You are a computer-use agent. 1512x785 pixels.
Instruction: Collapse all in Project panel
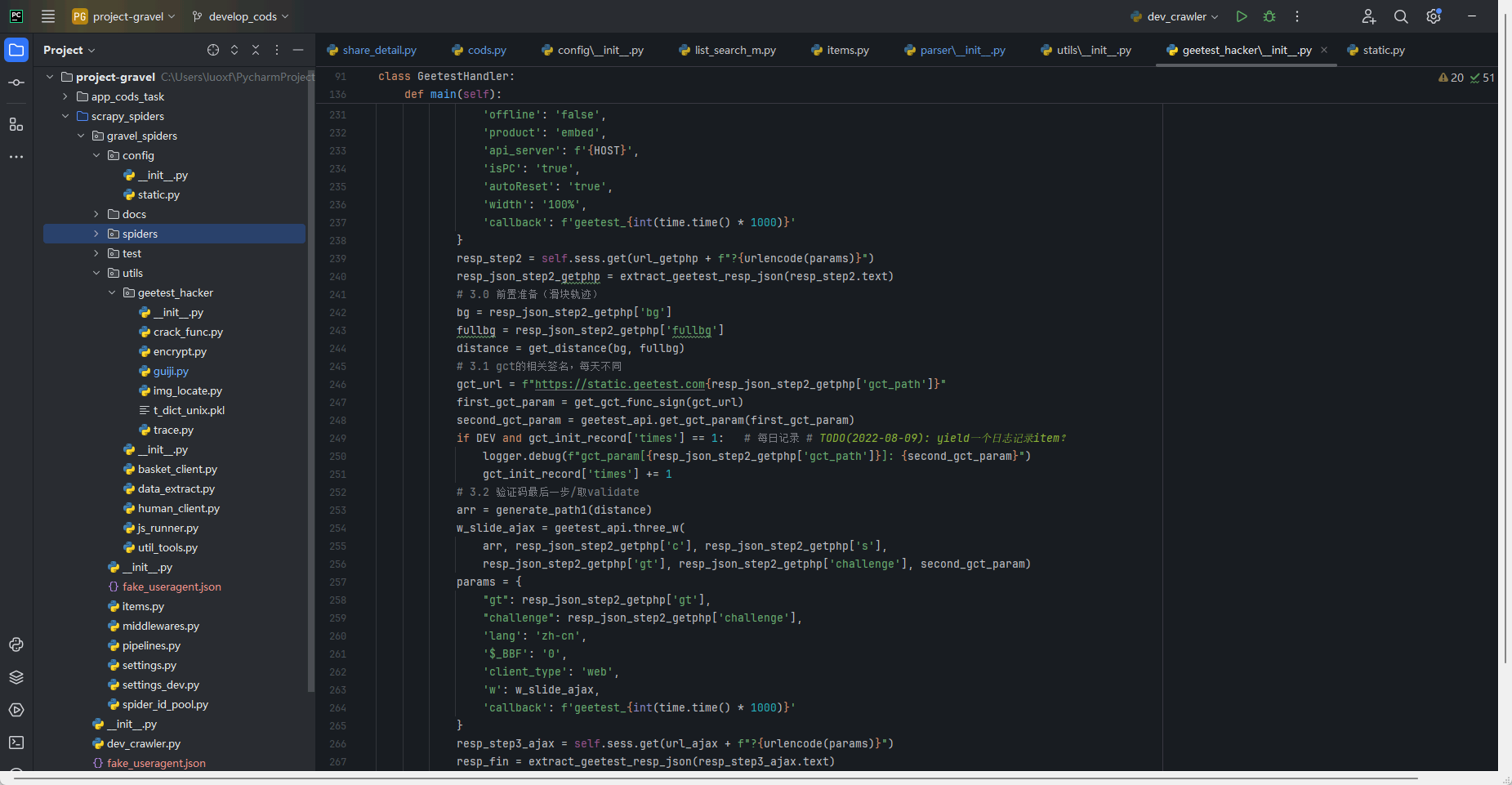pos(256,50)
